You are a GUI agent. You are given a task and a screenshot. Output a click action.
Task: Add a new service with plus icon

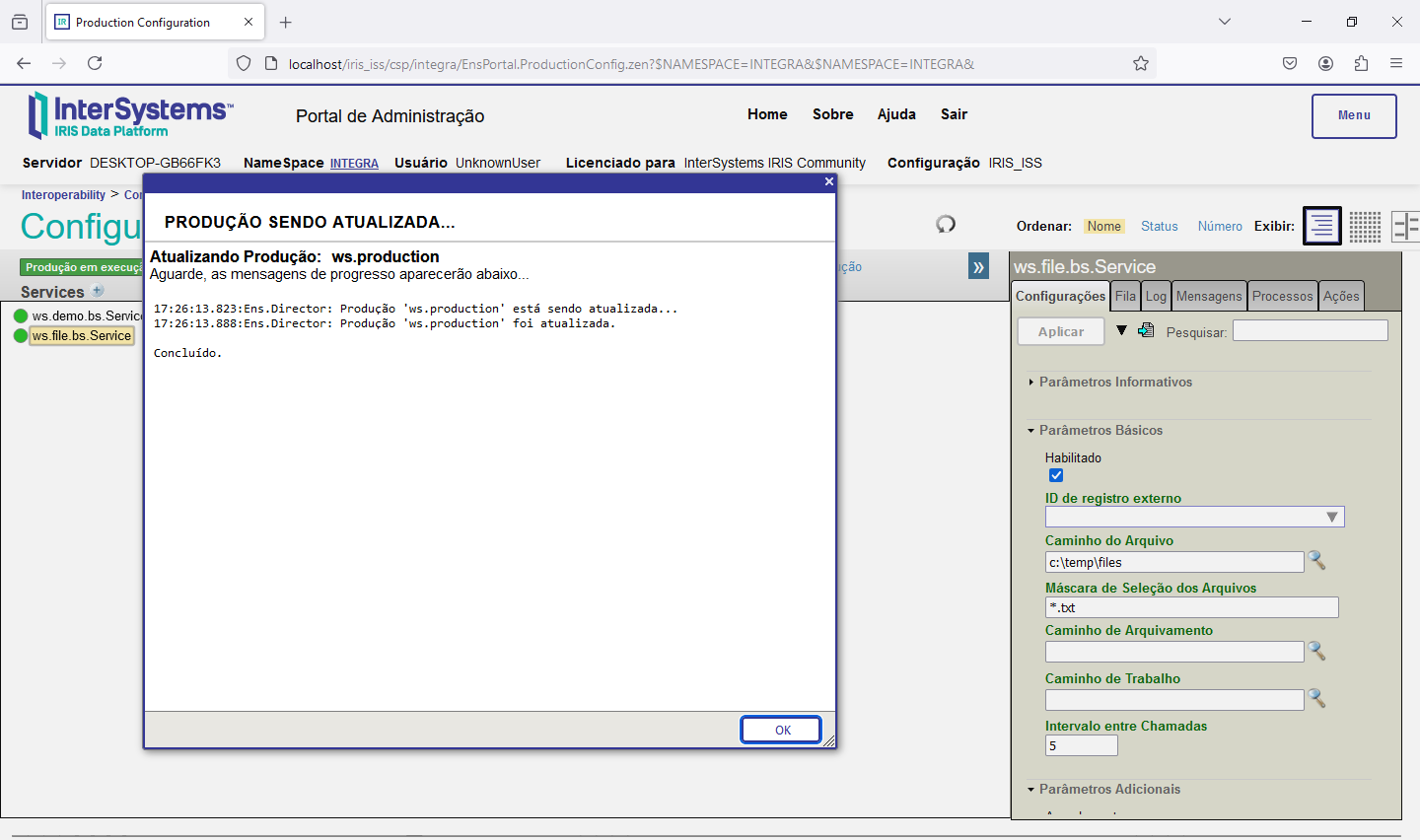pyautogui.click(x=98, y=291)
